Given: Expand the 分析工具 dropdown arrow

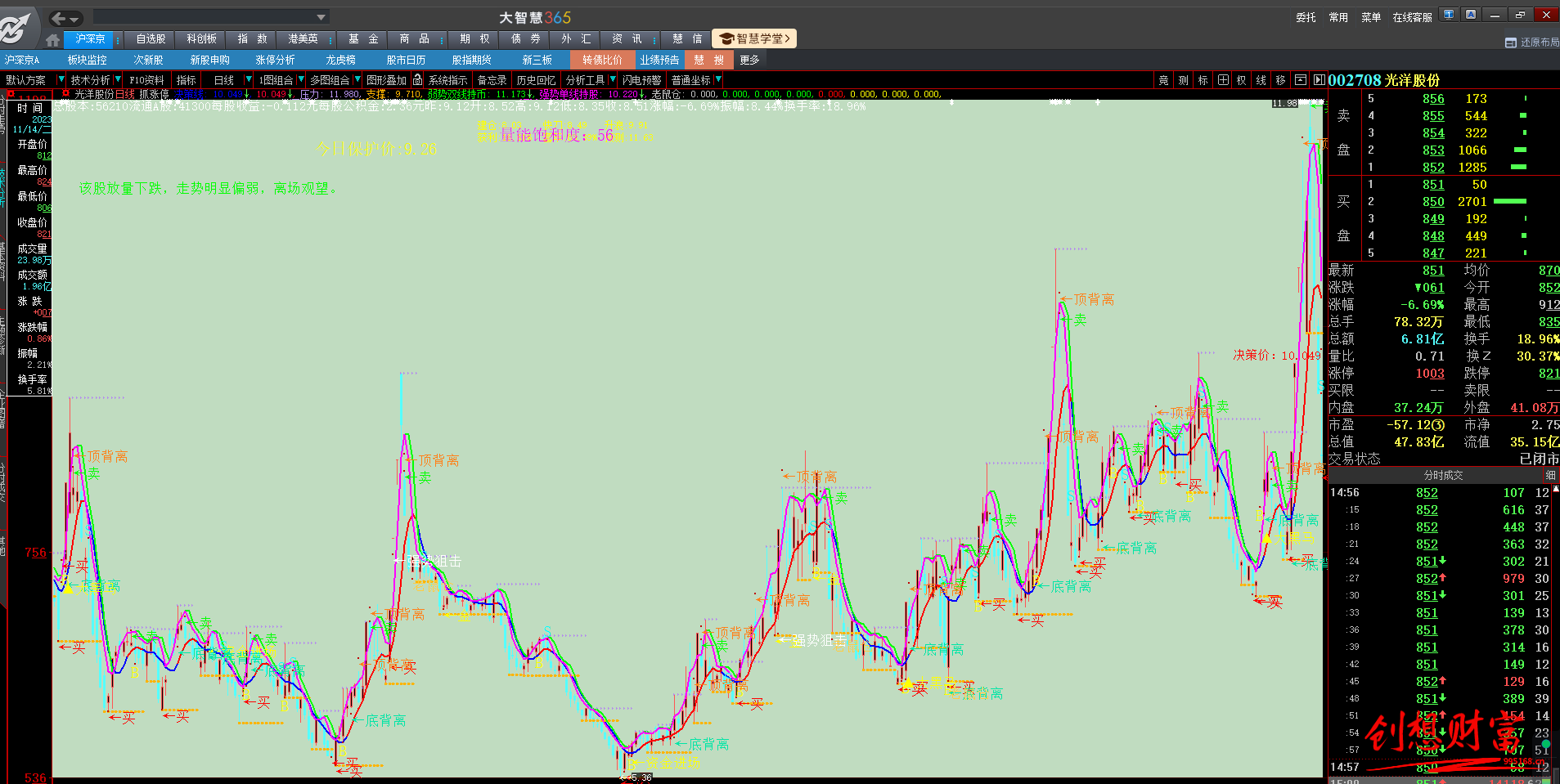Looking at the screenshot, I should 611,79.
